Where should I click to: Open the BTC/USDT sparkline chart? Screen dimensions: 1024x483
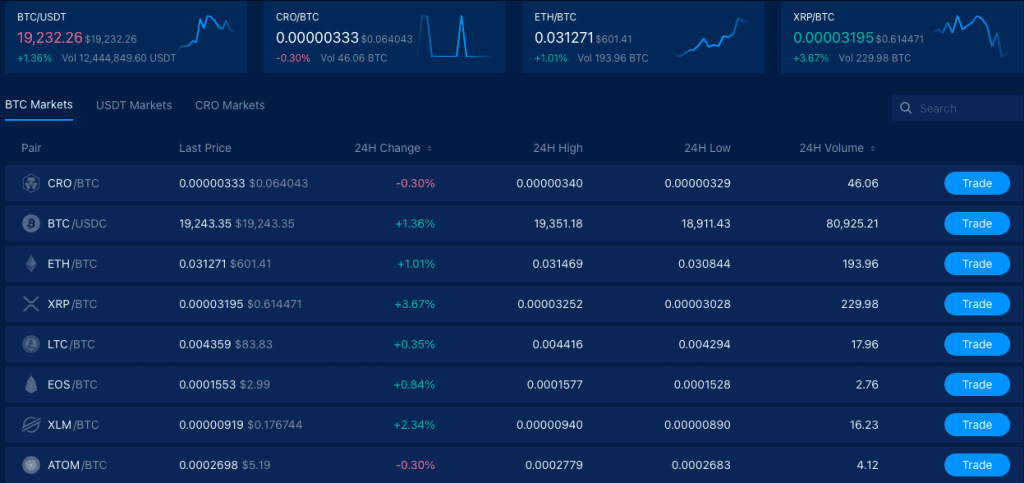click(x=205, y=33)
